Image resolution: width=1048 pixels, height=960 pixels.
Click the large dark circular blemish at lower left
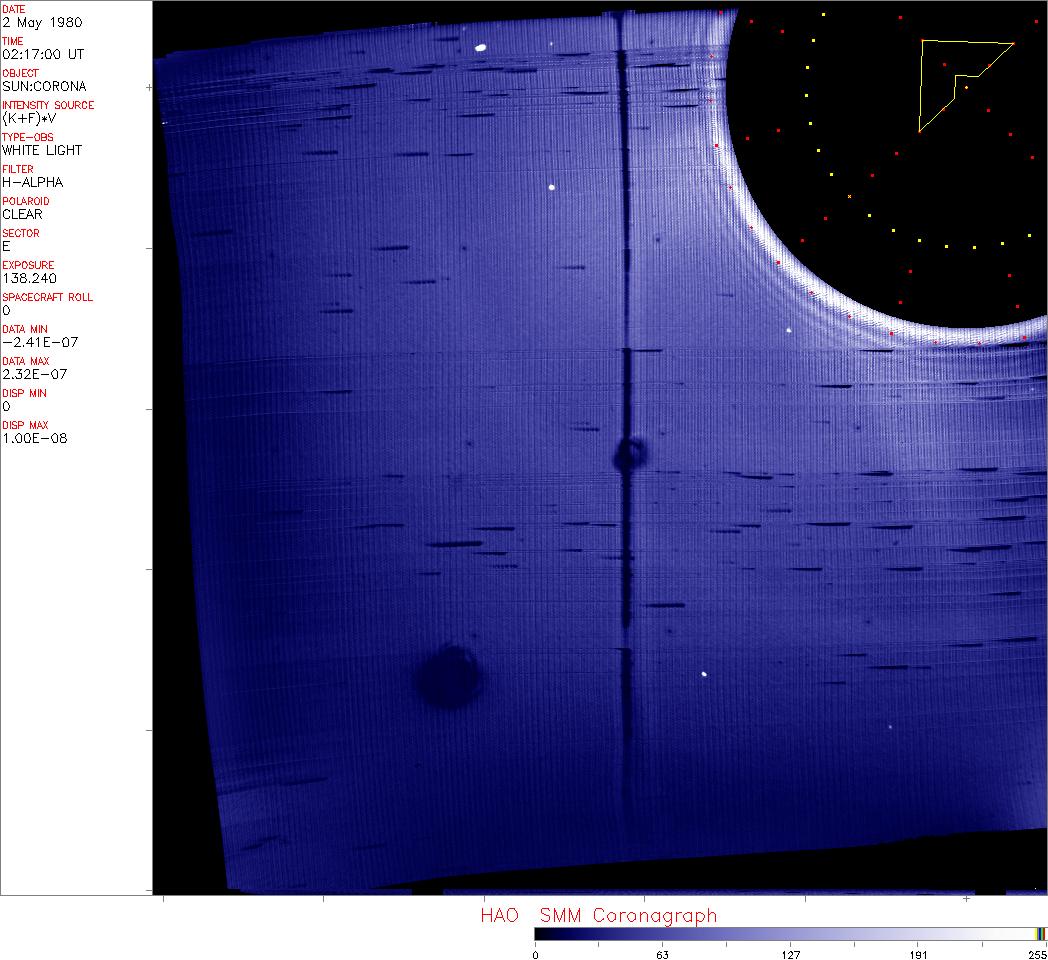tap(447, 677)
